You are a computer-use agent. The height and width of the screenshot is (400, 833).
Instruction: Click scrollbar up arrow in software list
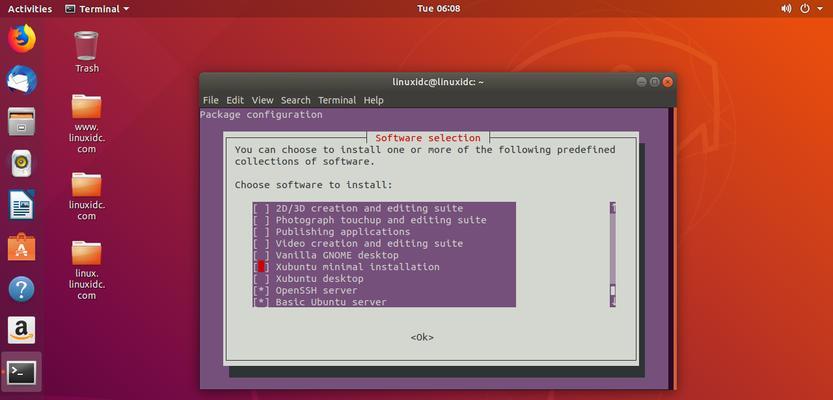[x=613, y=208]
